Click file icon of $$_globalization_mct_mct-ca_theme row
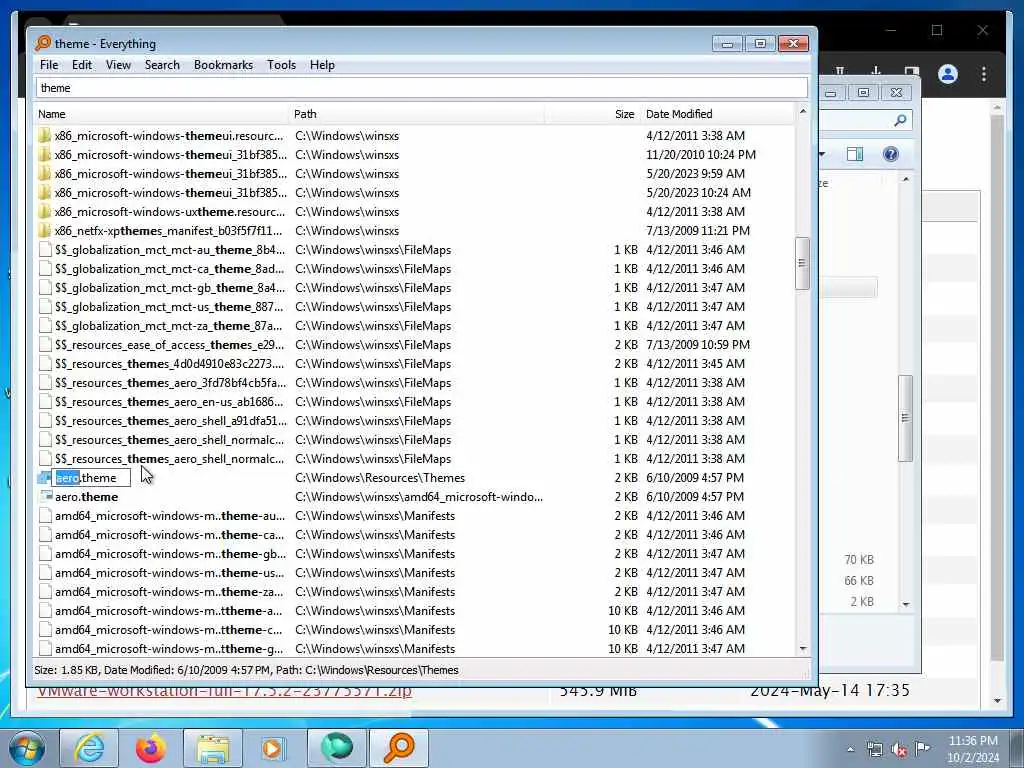Screen dimensions: 1024x768 pyautogui.click(x=45, y=268)
